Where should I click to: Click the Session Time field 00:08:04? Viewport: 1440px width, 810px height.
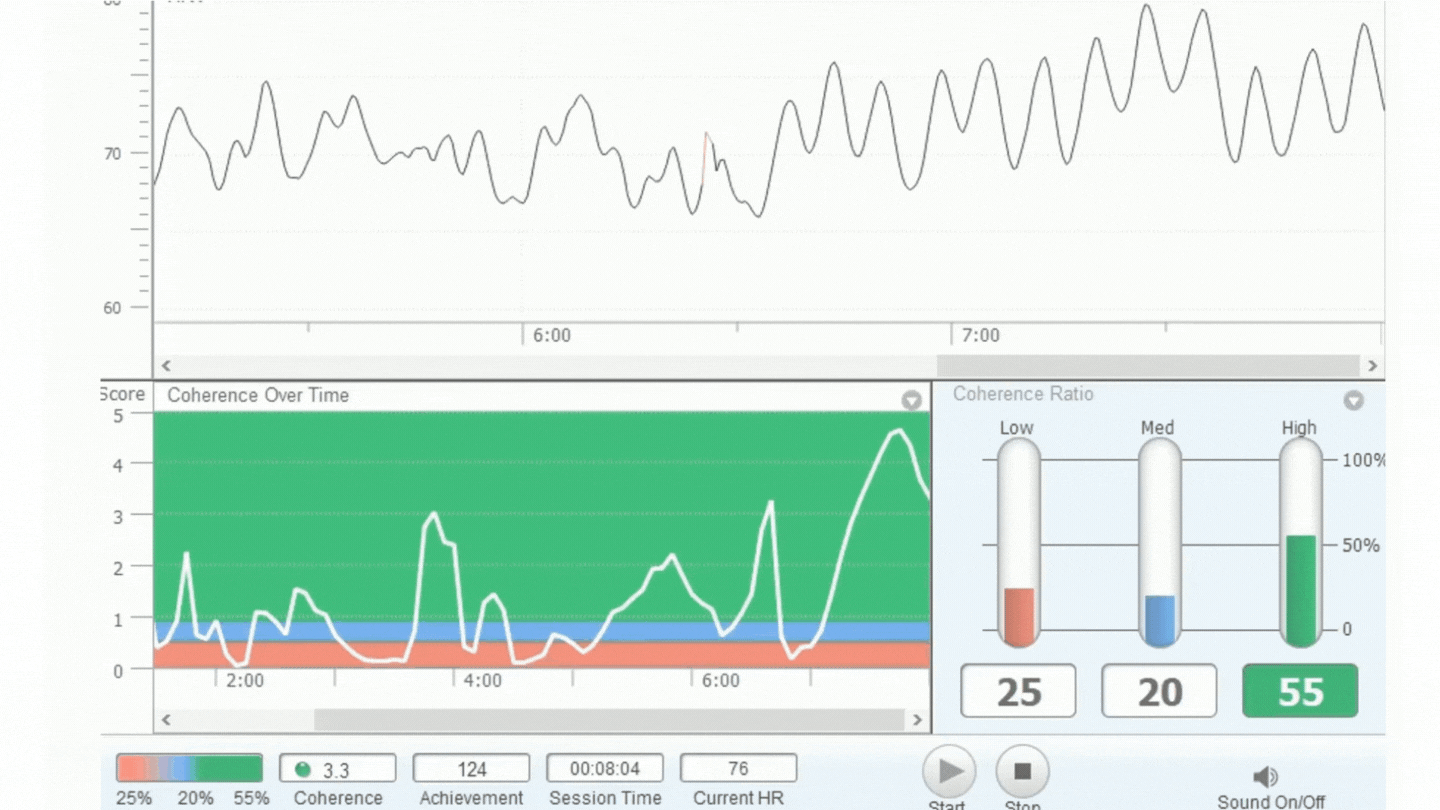point(605,769)
